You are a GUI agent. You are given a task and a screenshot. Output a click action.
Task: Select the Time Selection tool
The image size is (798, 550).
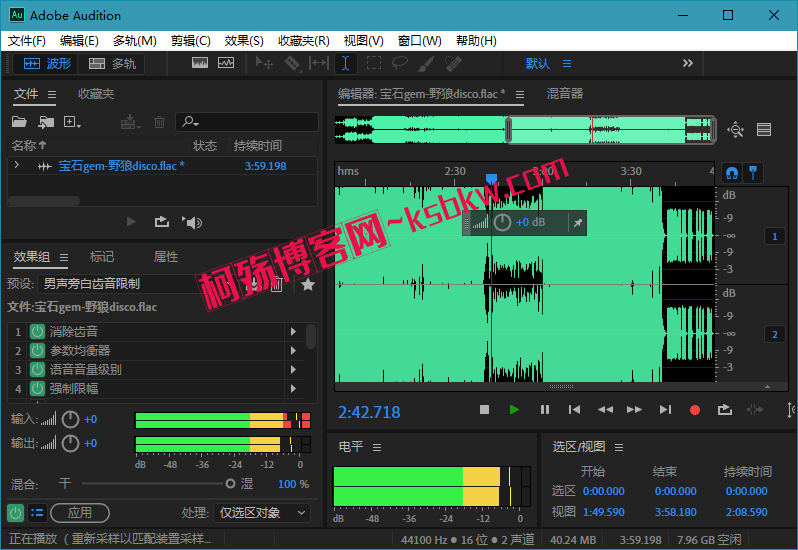[x=346, y=63]
